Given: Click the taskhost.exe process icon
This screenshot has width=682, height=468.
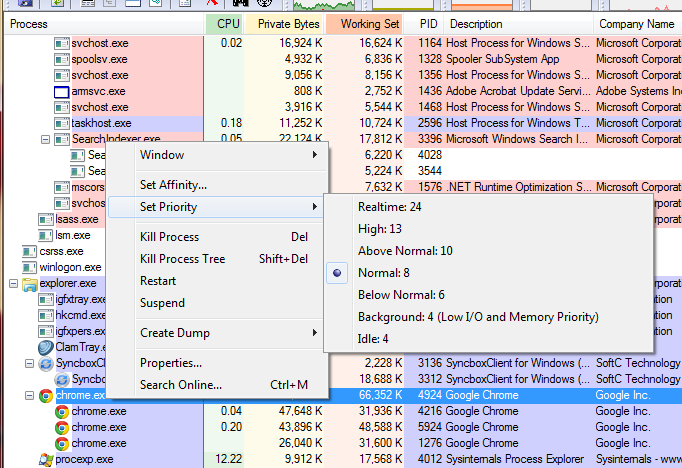Looking at the screenshot, I should click(62, 123).
